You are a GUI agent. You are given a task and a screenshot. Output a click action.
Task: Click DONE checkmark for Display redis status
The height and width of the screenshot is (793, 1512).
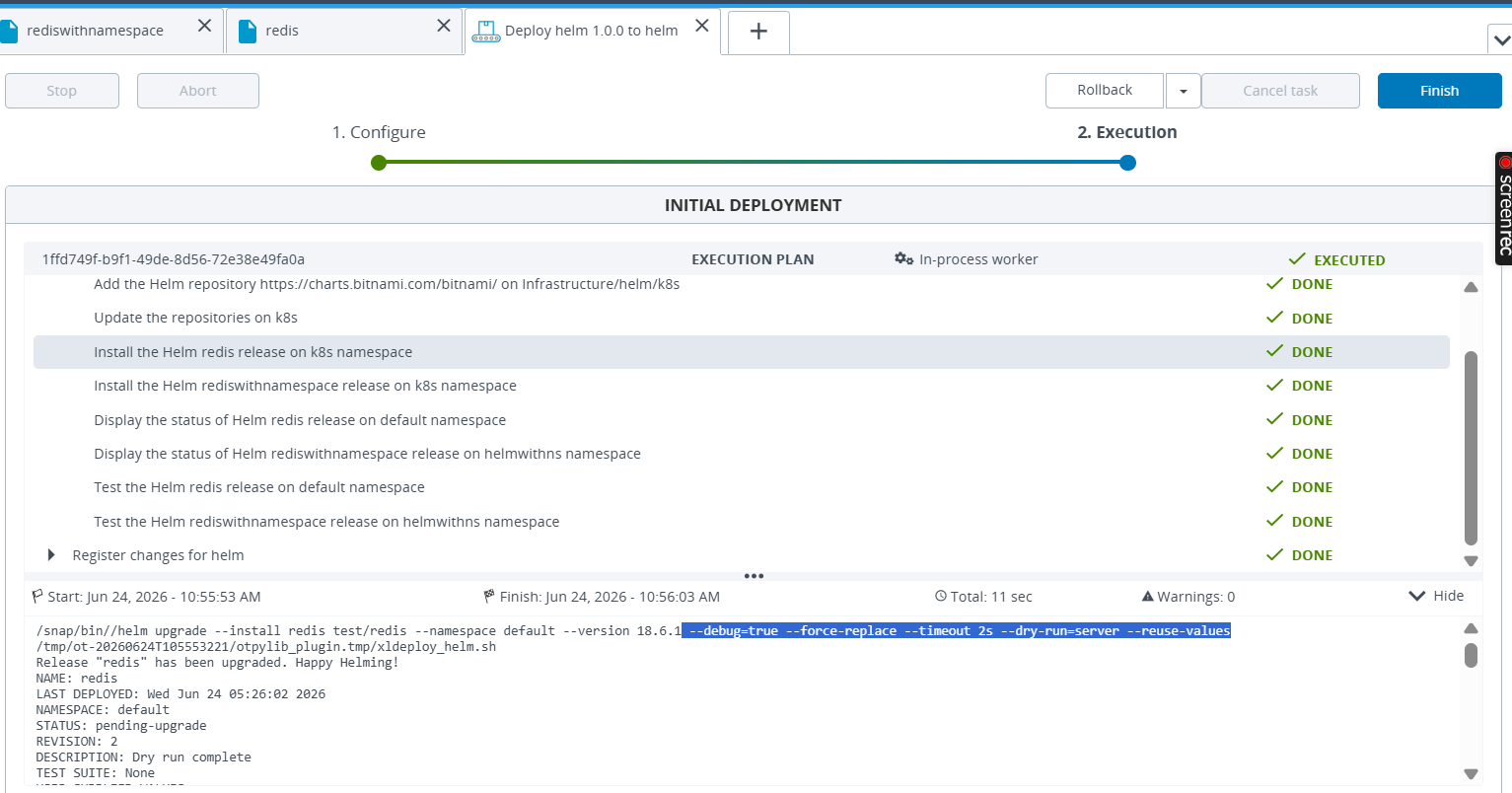[x=1274, y=419]
